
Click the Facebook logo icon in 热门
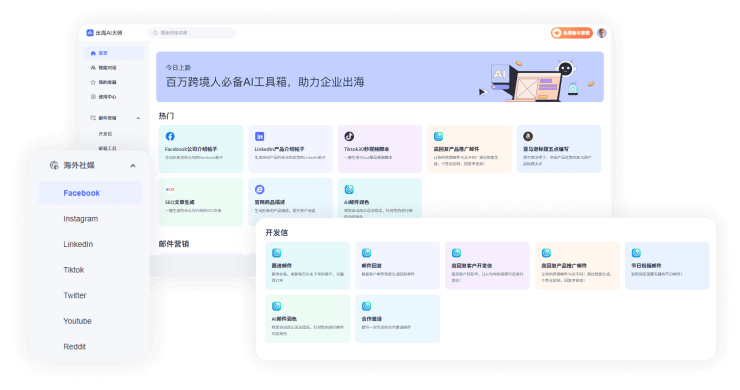click(x=170, y=136)
